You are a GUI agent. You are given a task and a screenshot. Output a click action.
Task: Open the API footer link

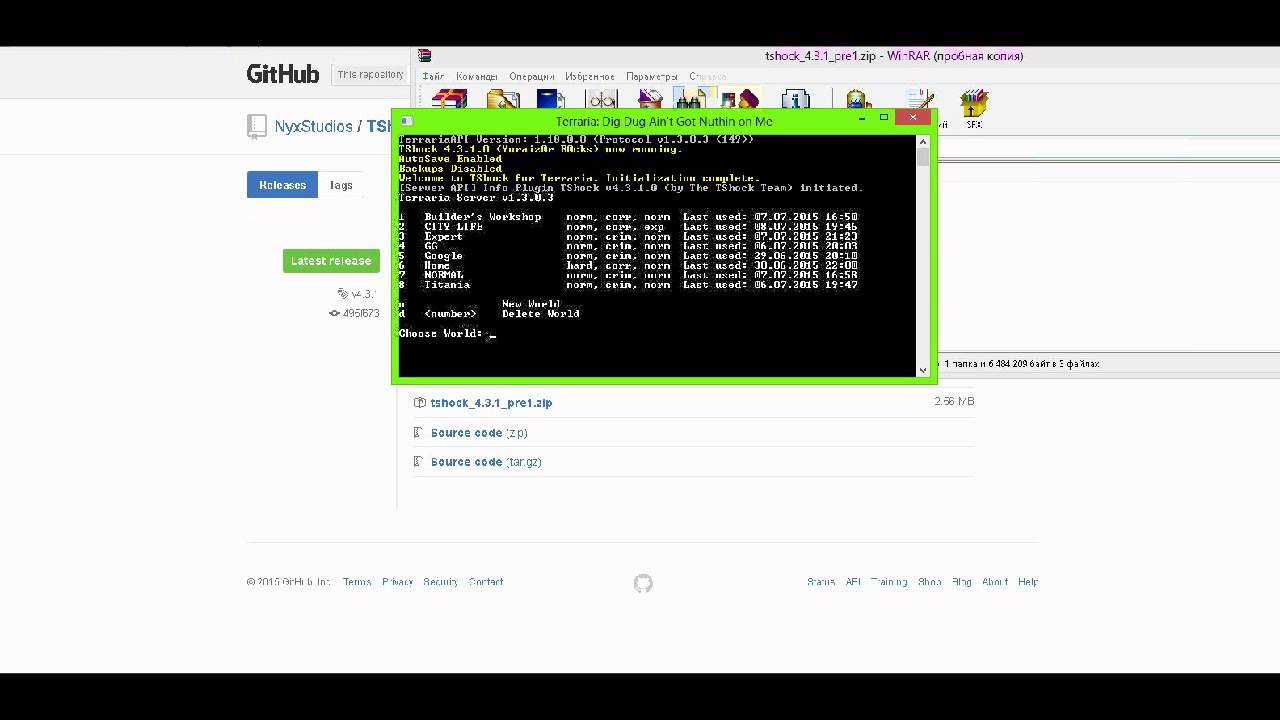tap(853, 582)
